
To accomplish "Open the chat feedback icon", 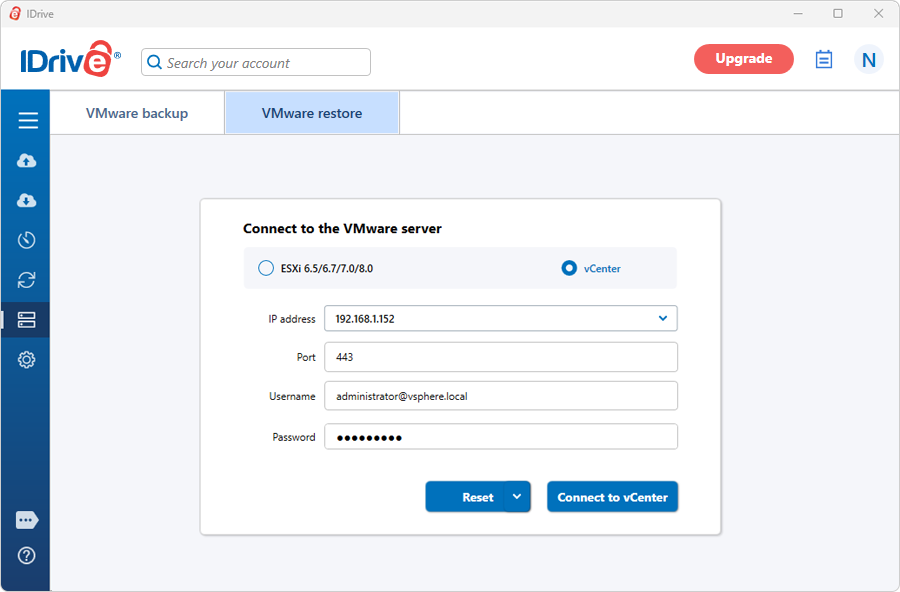I will click(x=27, y=520).
